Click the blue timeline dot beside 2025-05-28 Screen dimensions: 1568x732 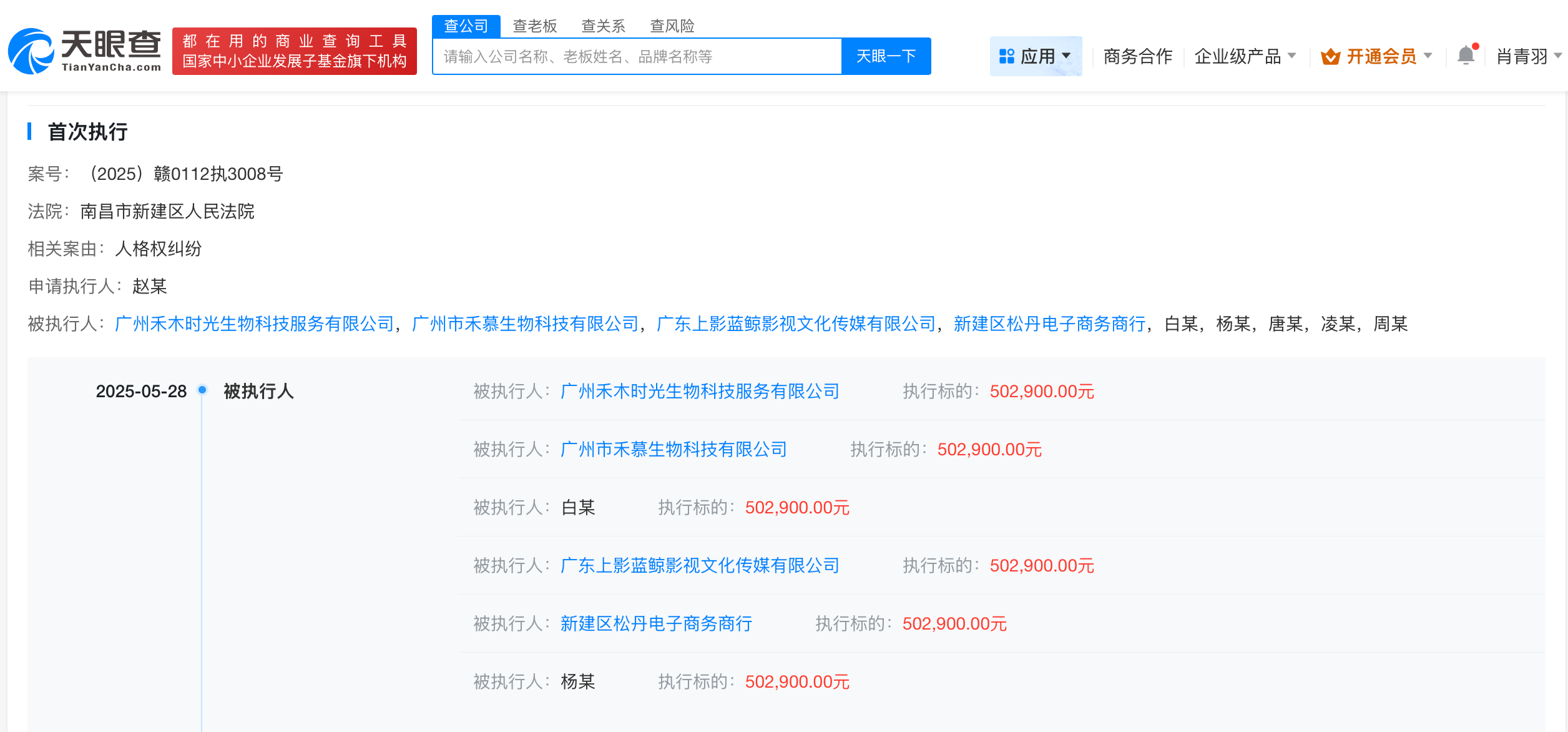(202, 390)
